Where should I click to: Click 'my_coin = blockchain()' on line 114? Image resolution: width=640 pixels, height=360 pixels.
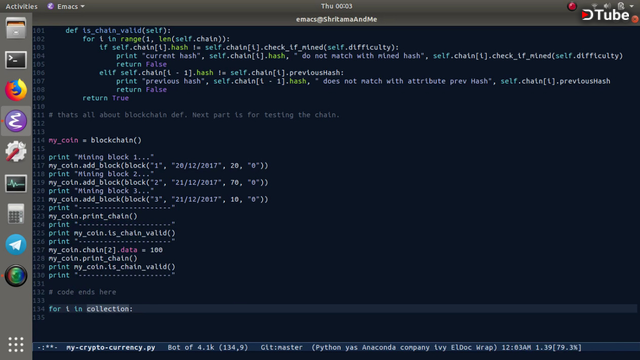[95, 140]
